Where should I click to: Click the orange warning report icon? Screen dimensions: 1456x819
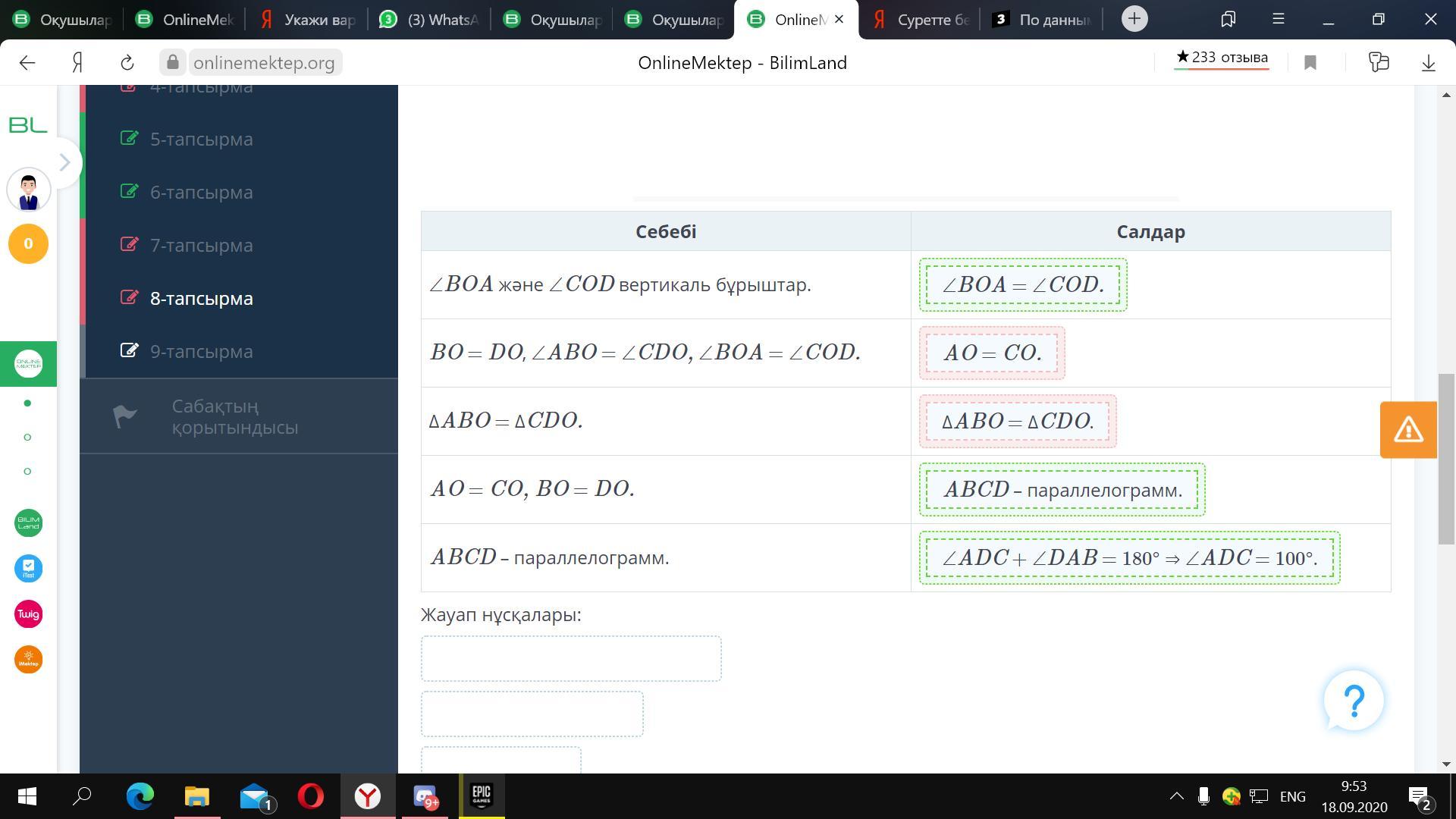tap(1408, 430)
